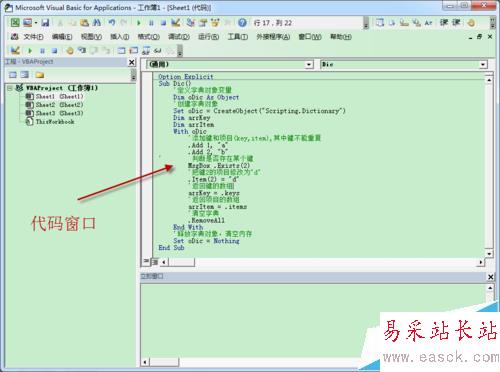
Task: Click the Complete Word icon
Action: (428, 23)
